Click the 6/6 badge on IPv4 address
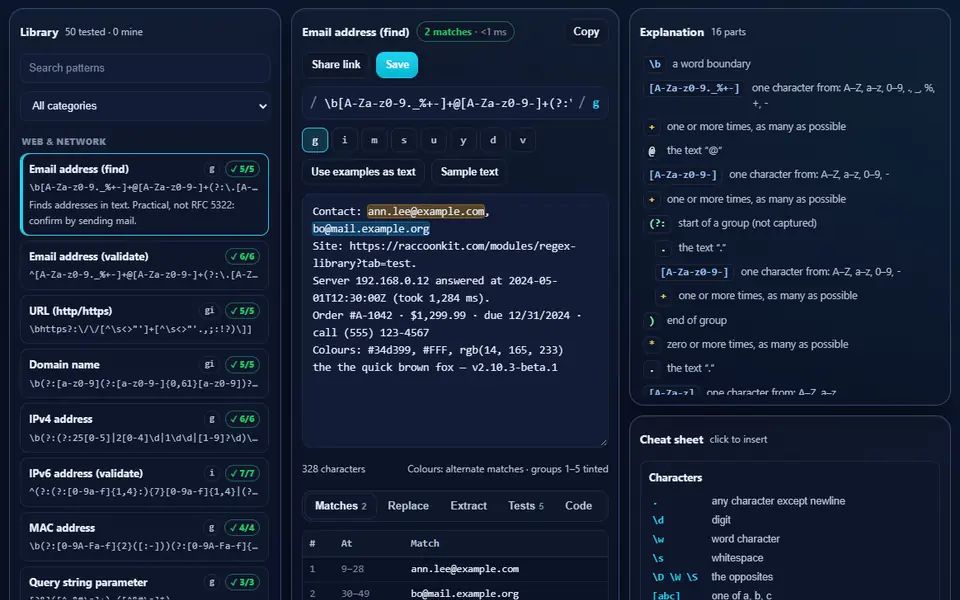Screen dimensions: 960x600 click(242, 419)
